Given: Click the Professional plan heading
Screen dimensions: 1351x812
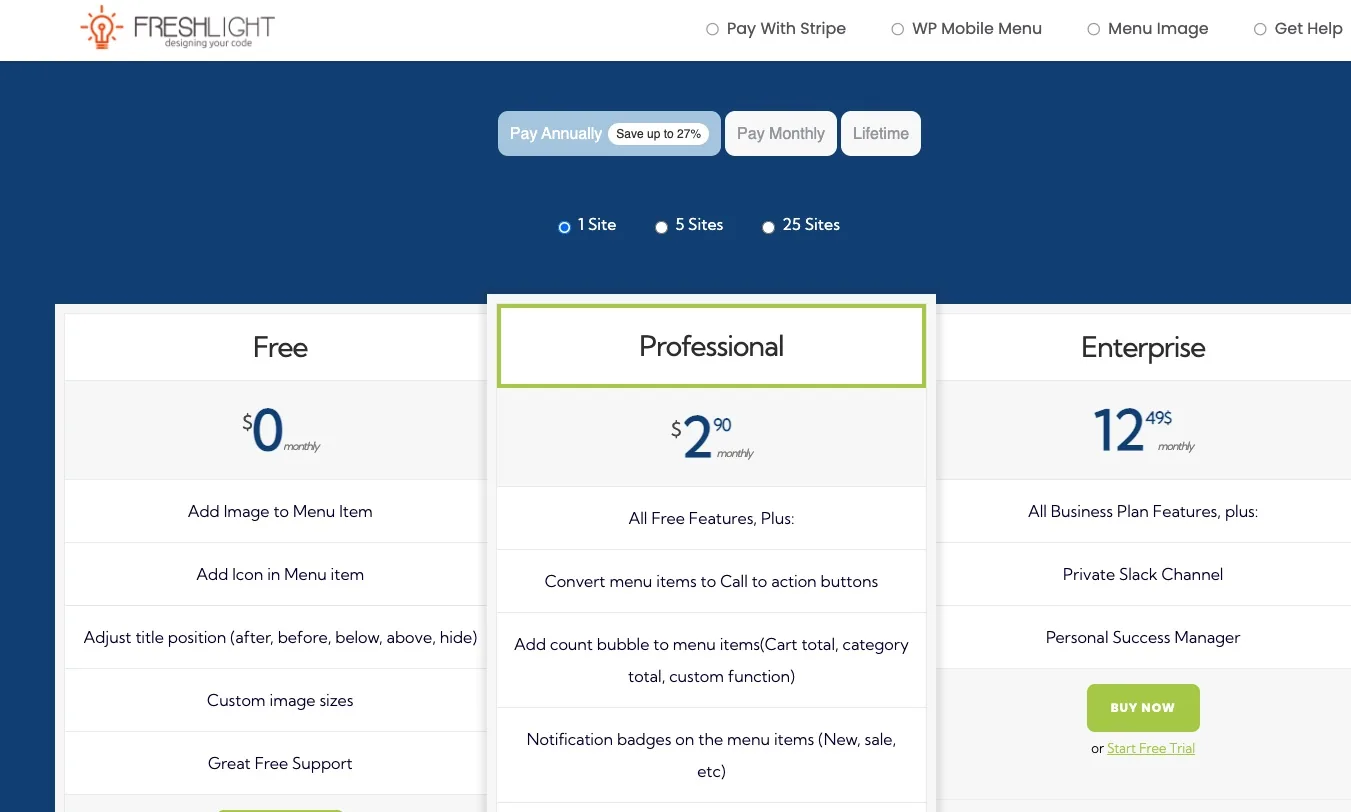Looking at the screenshot, I should point(711,346).
